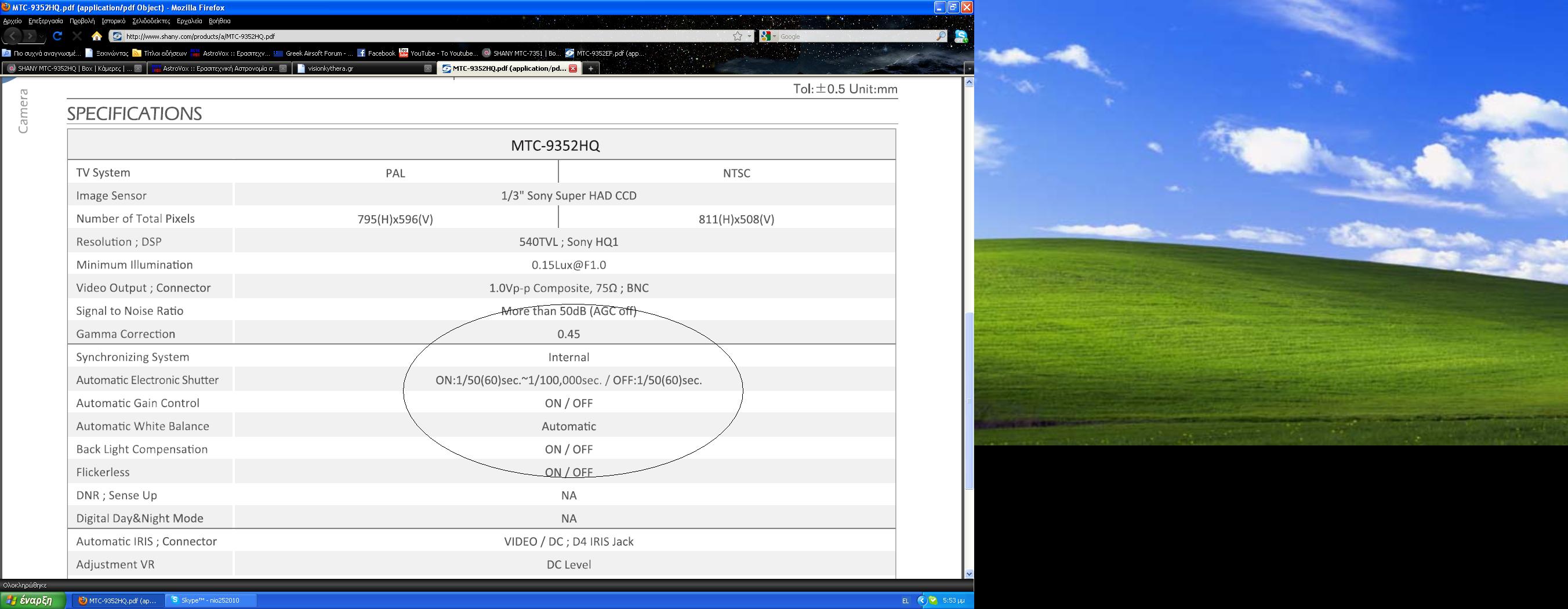Open the Επεξεργασία menu
1568x609 pixels.
click(x=46, y=21)
